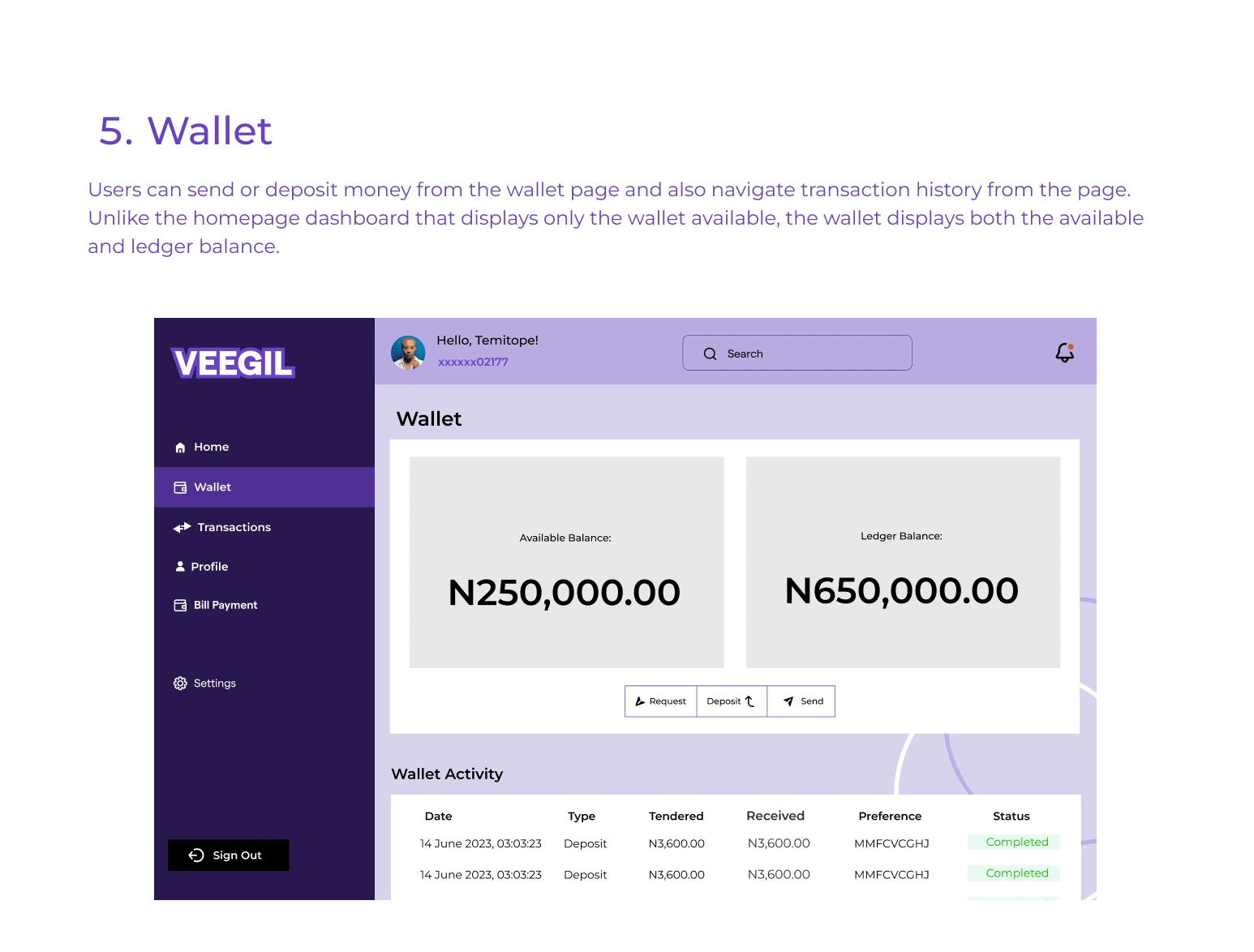
Task: Click the Profile person icon
Action: click(x=180, y=567)
